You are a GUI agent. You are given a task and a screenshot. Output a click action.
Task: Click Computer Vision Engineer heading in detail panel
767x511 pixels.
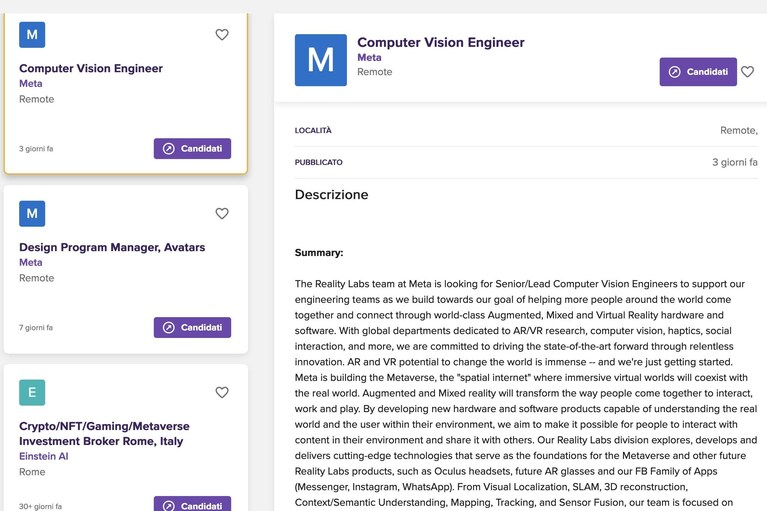(x=441, y=43)
